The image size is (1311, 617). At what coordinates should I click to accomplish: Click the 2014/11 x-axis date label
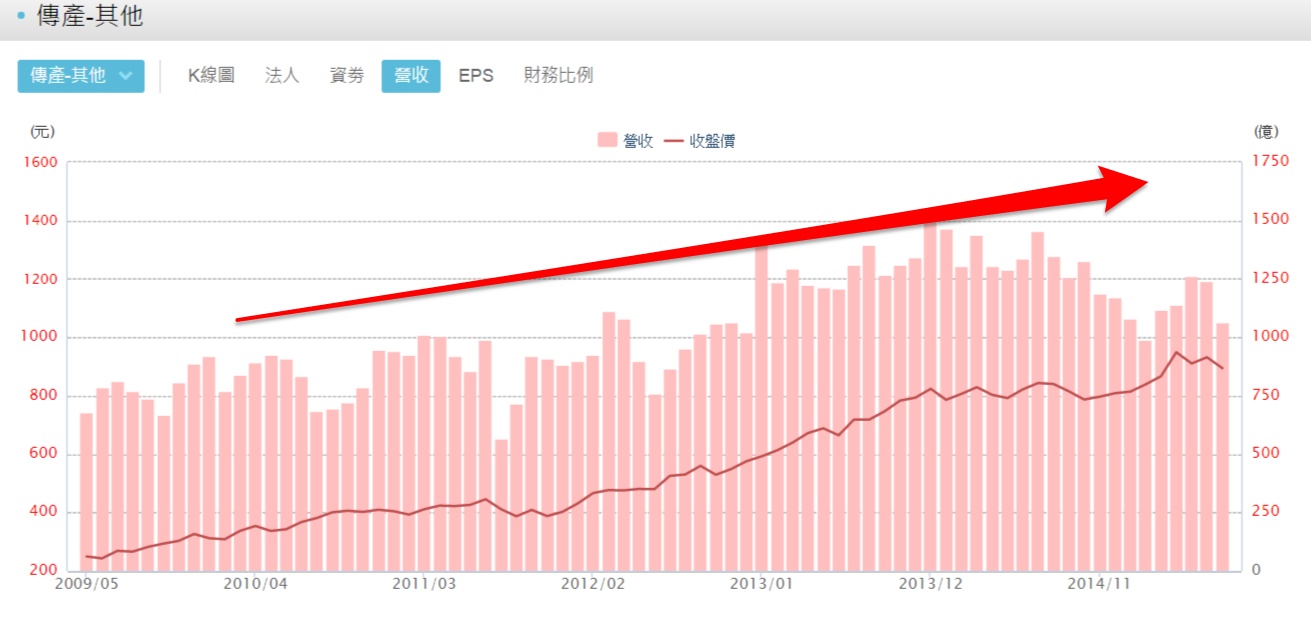click(x=1098, y=585)
